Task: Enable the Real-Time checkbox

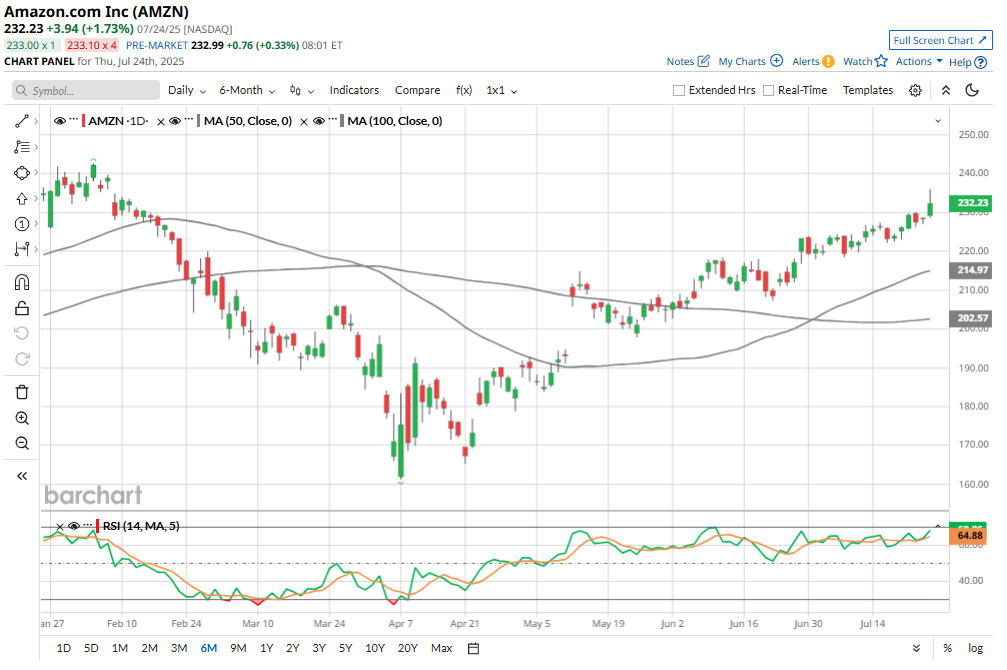Action: point(768,91)
